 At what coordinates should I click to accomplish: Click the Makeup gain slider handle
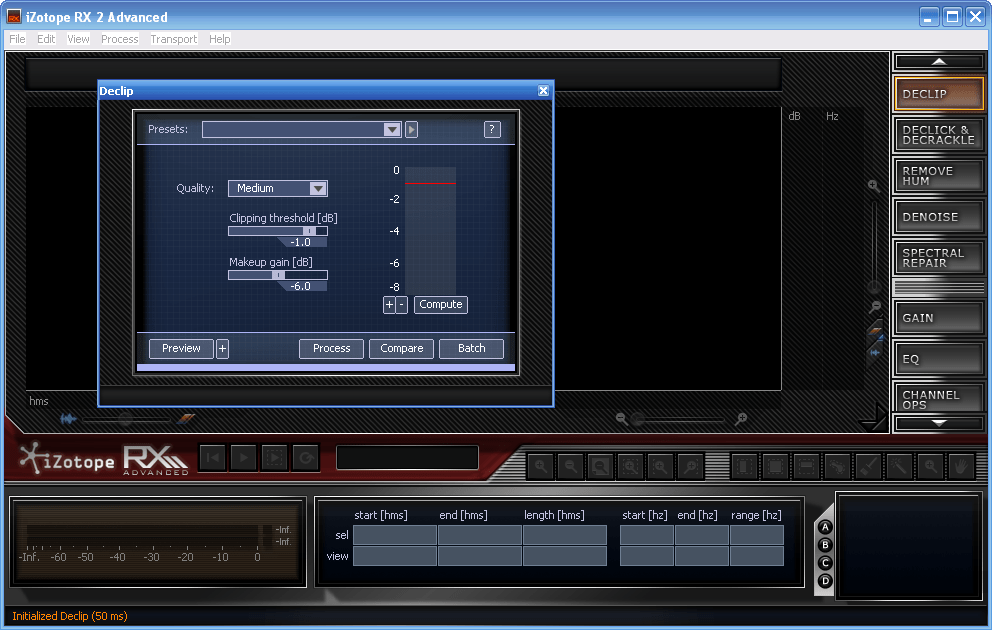[x=278, y=275]
